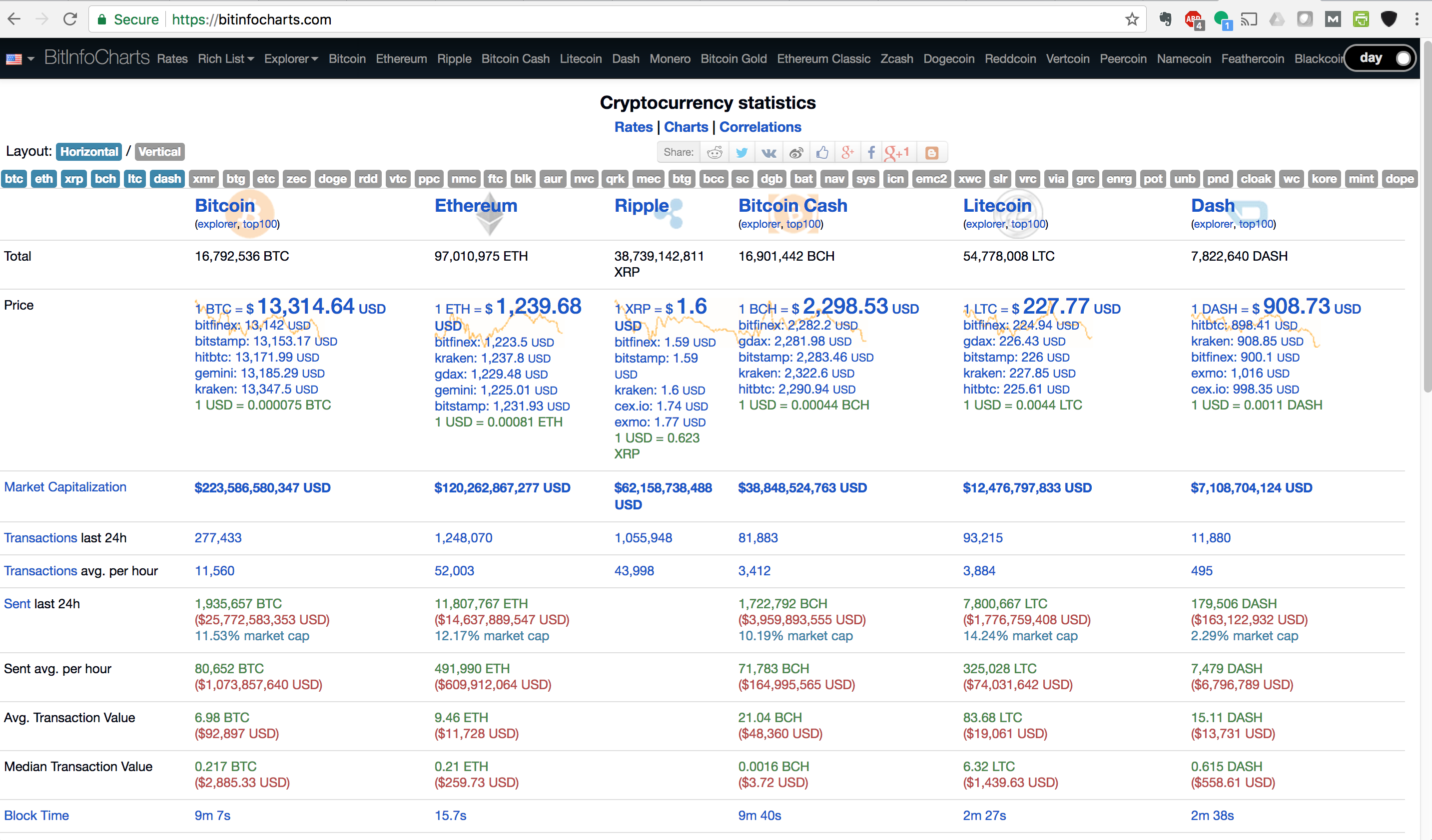This screenshot has height=840, width=1432.
Task: Open Litecoin's explorer link
Action: (985, 224)
